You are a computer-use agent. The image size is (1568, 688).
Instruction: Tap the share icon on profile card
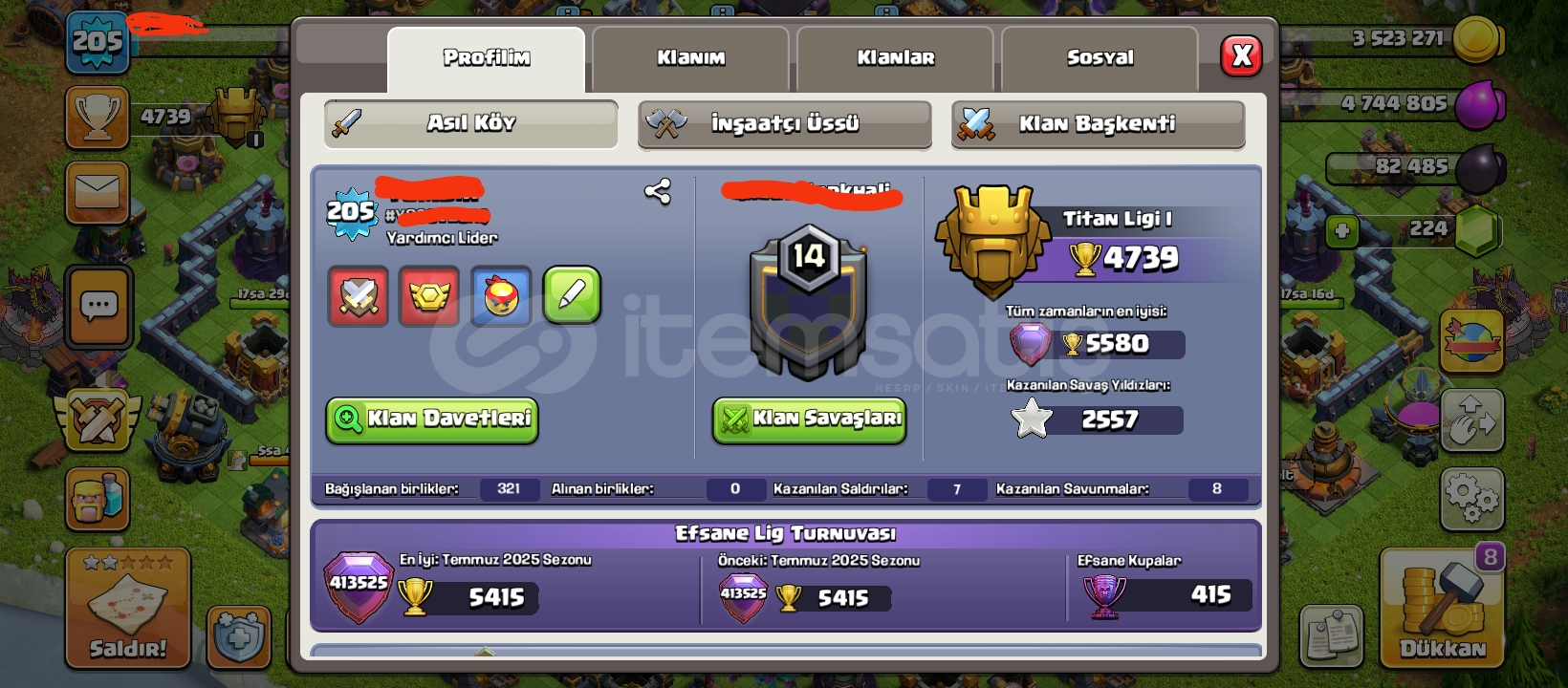coord(657,191)
